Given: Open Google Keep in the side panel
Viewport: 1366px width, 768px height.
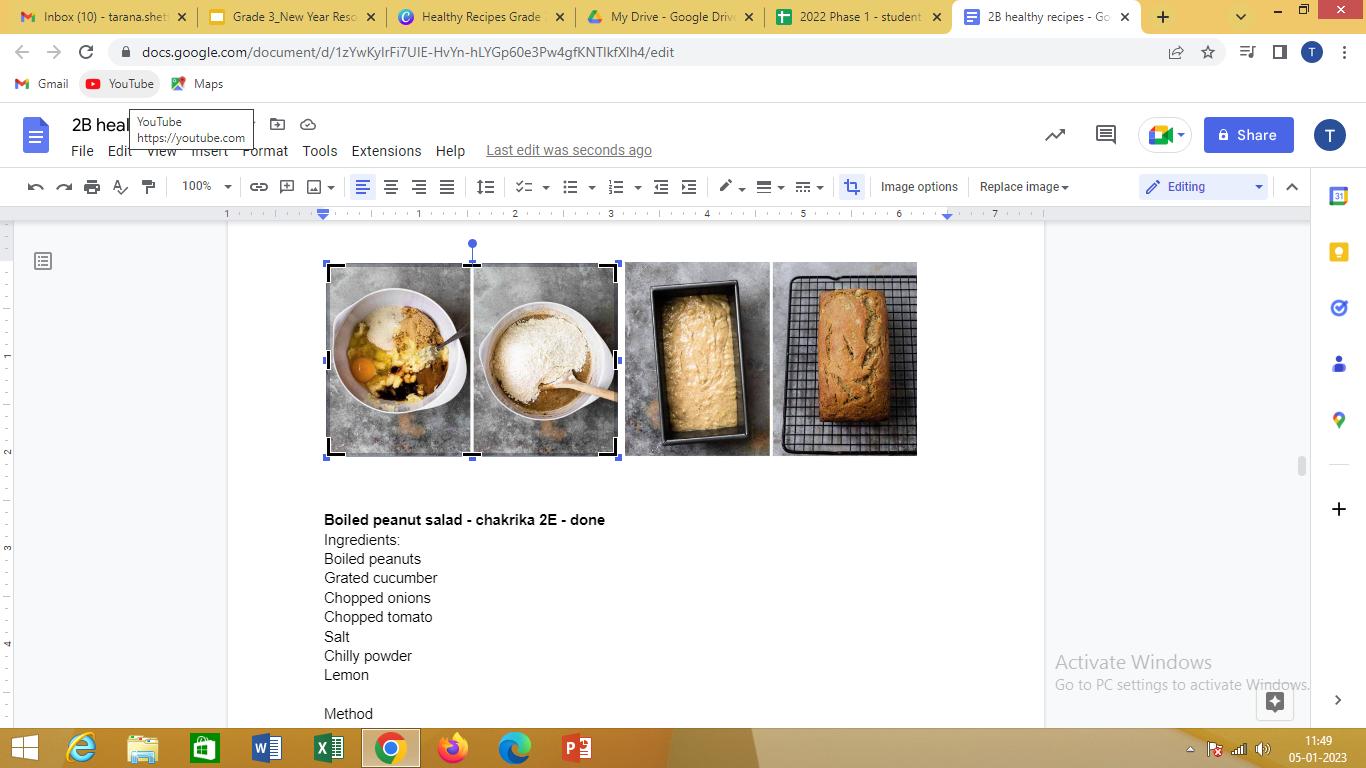Looking at the screenshot, I should pyautogui.click(x=1339, y=253).
